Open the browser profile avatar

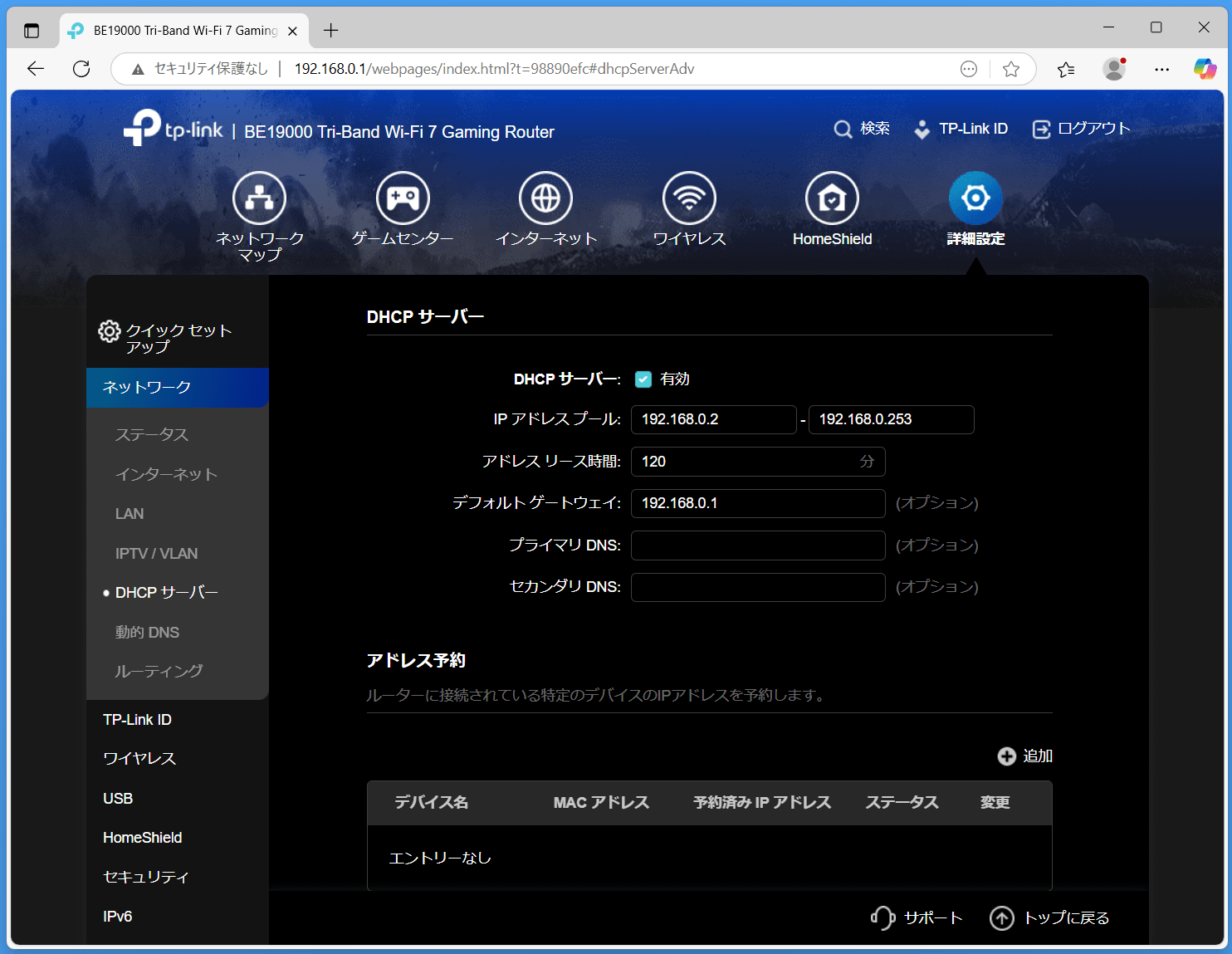pos(1114,69)
